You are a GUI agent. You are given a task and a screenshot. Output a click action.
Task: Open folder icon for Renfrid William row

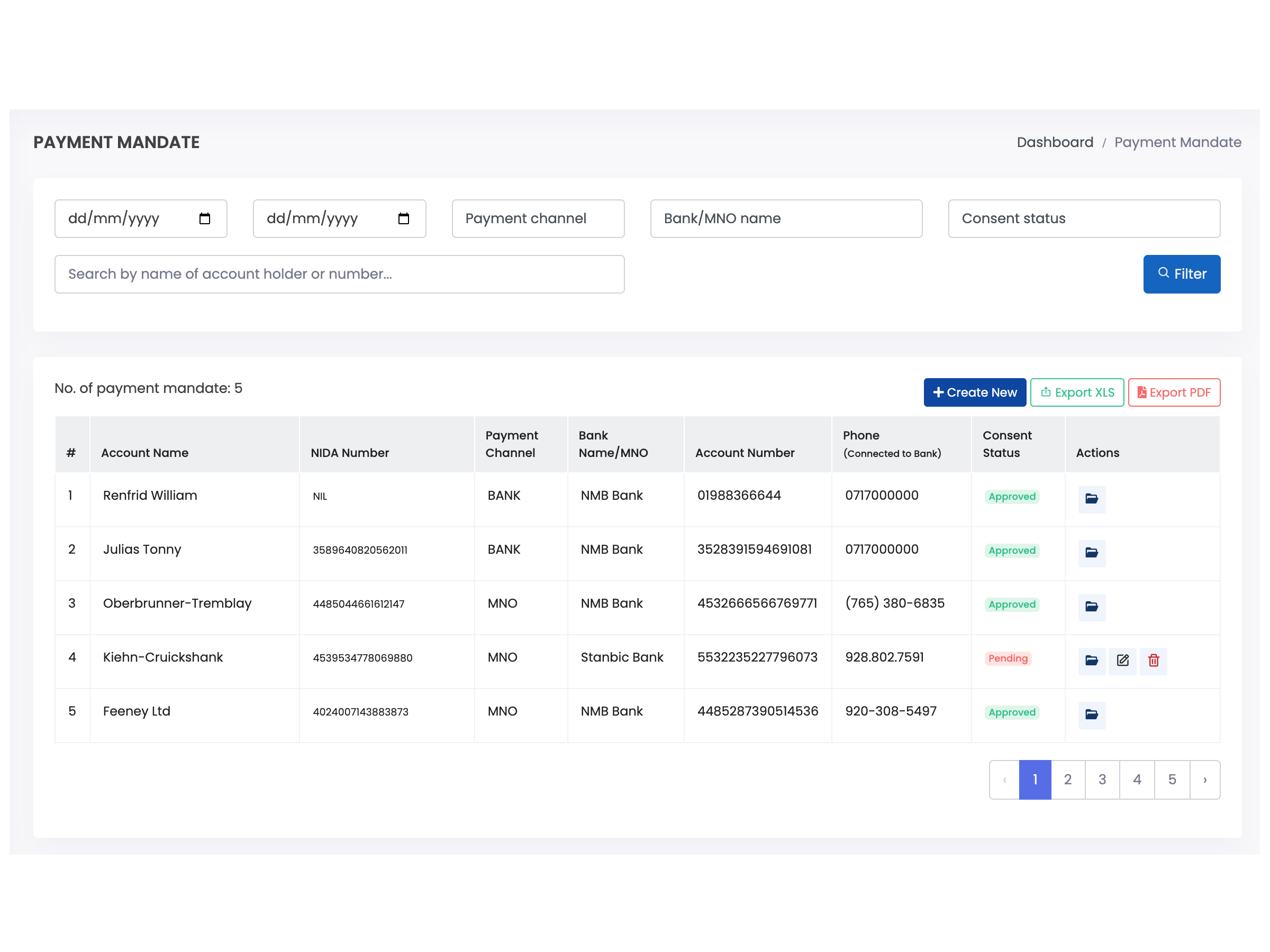1092,499
